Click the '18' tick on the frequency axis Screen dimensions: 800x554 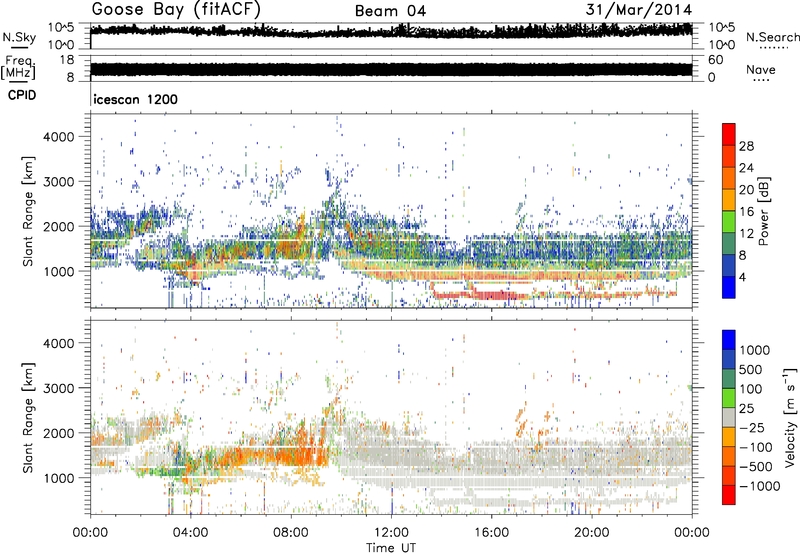click(67, 60)
